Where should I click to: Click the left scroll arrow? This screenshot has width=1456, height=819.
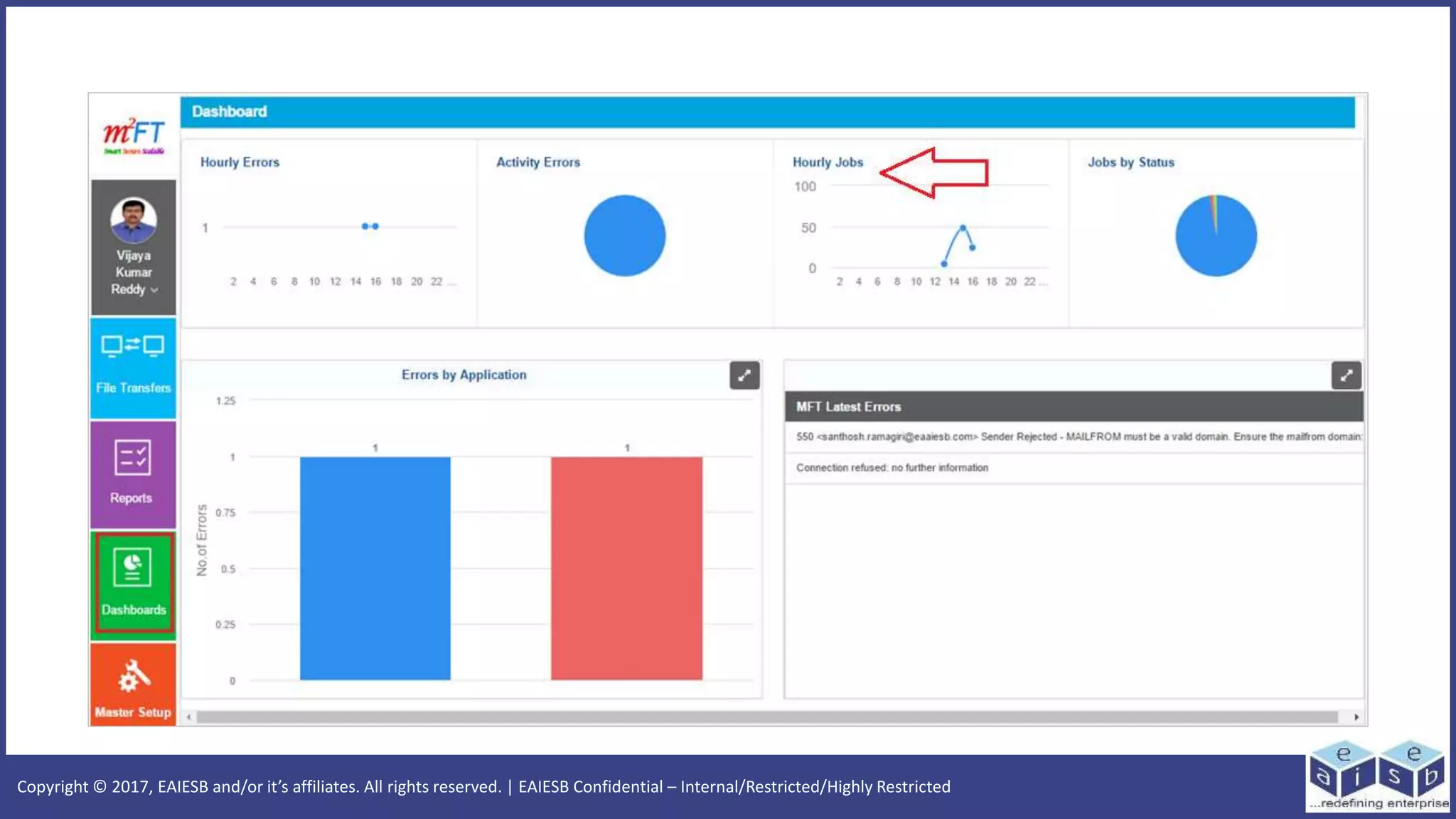click(x=188, y=717)
